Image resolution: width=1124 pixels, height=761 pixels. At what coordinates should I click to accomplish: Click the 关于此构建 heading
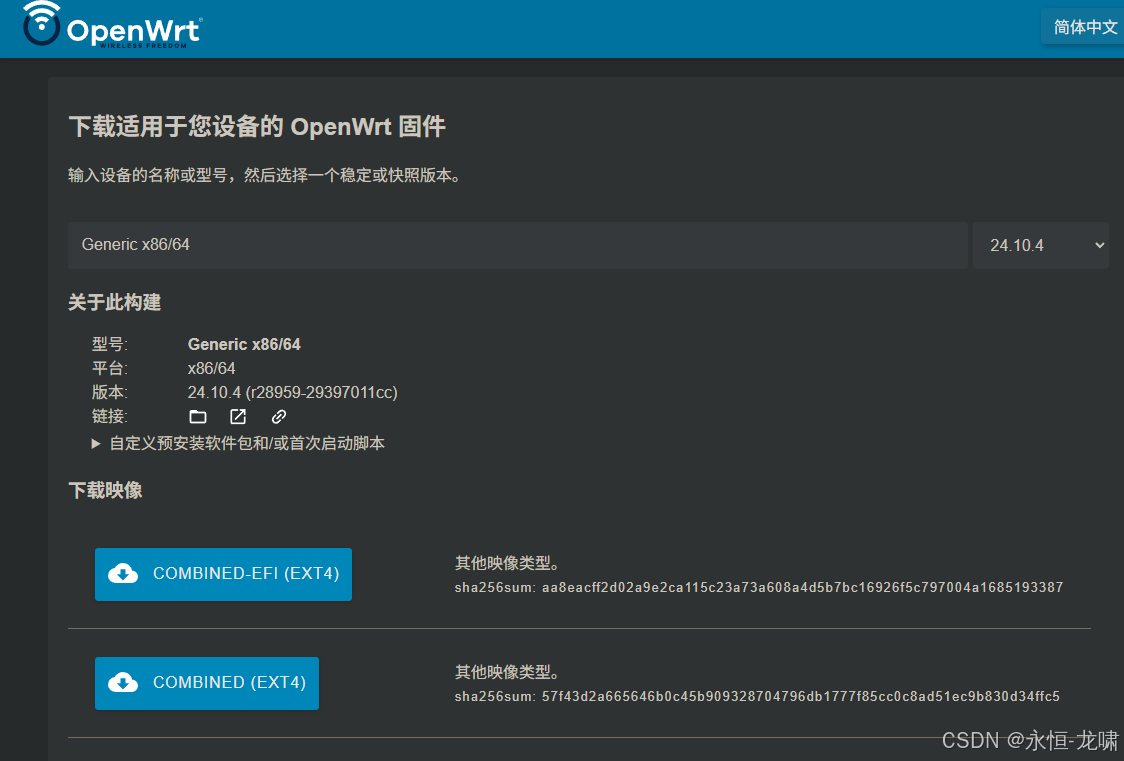(115, 302)
